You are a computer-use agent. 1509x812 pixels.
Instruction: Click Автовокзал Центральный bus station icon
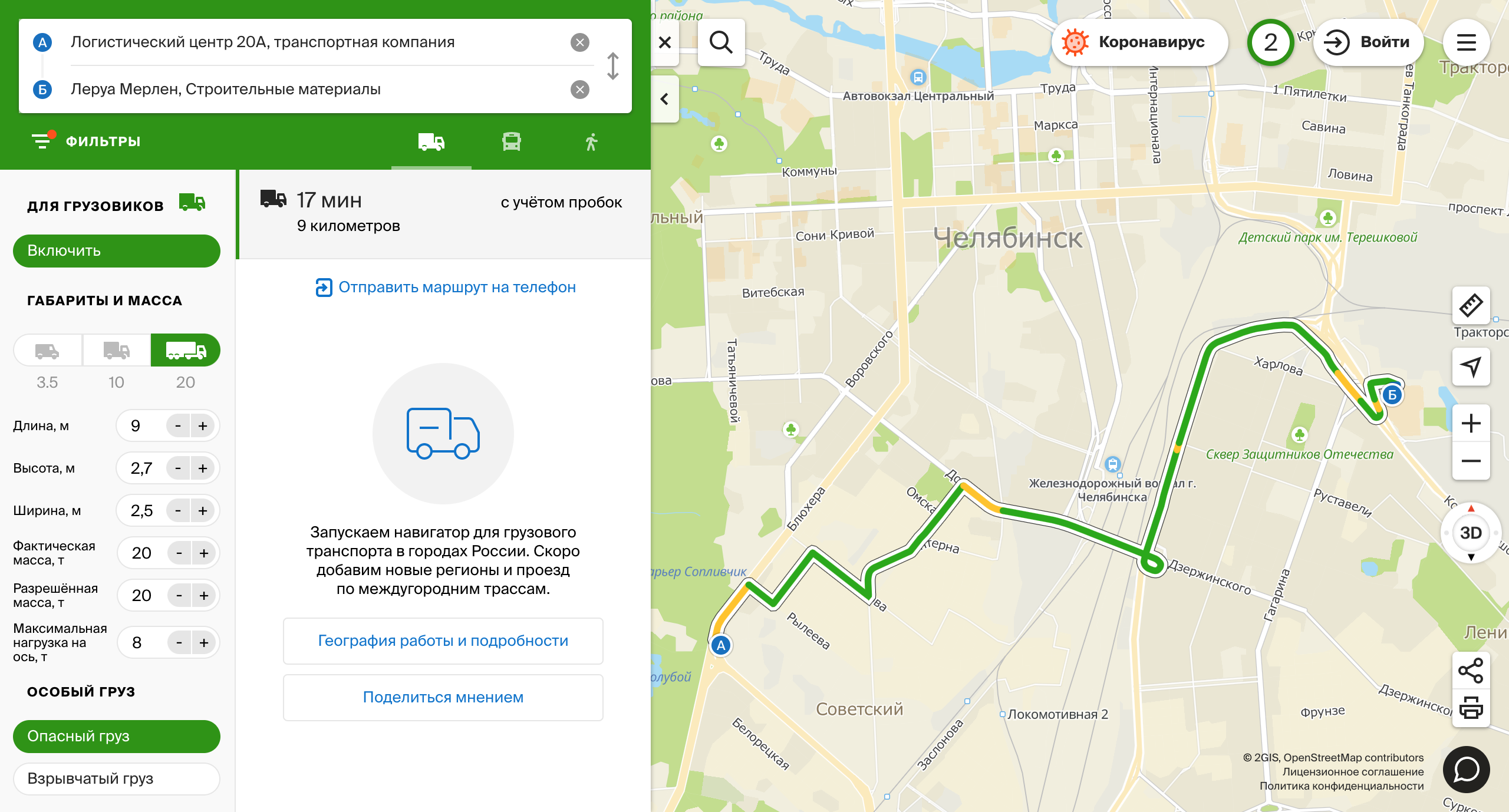point(918,77)
